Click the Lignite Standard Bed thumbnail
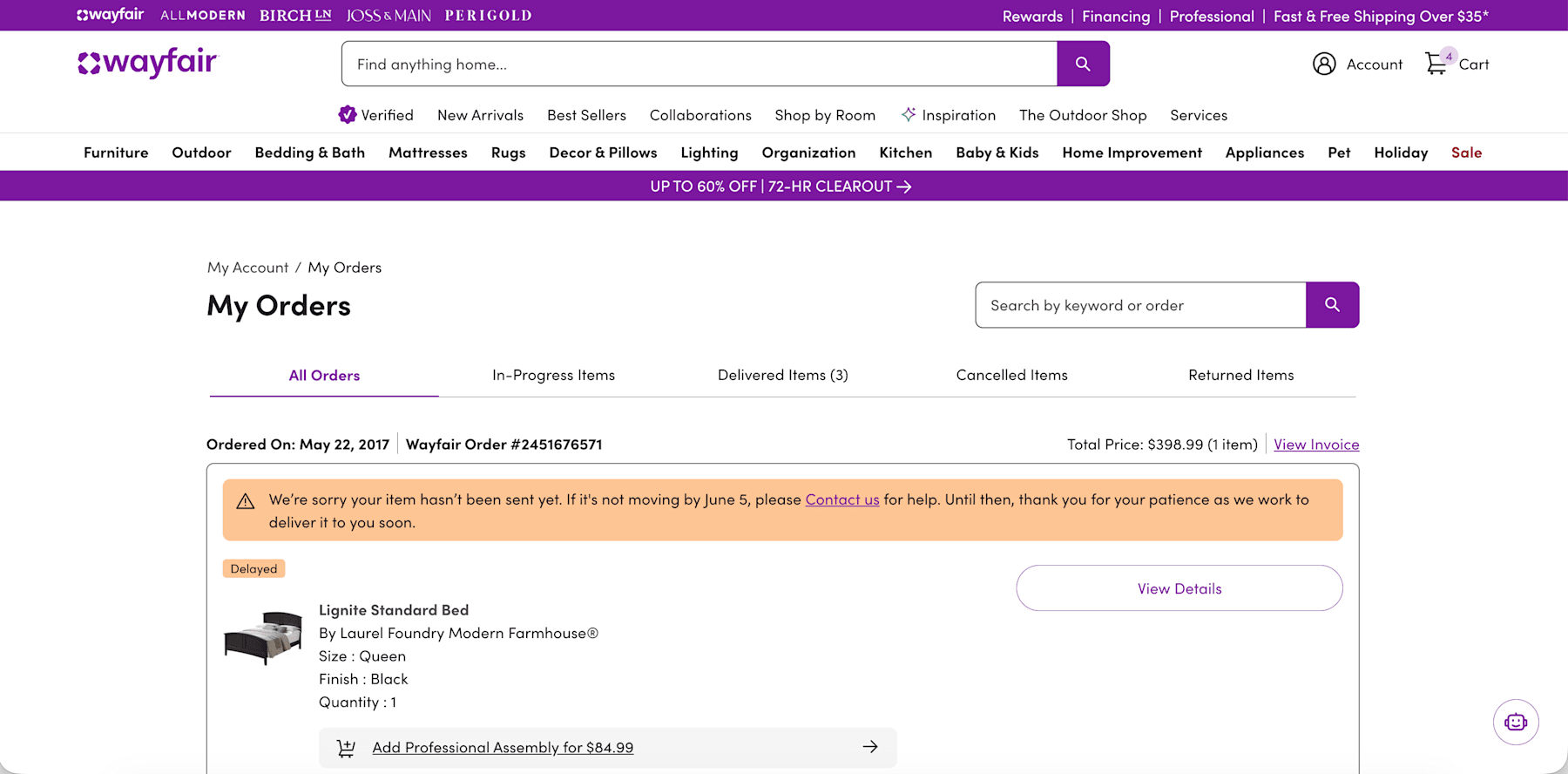Viewport: 1568px width, 774px height. pyautogui.click(x=263, y=638)
